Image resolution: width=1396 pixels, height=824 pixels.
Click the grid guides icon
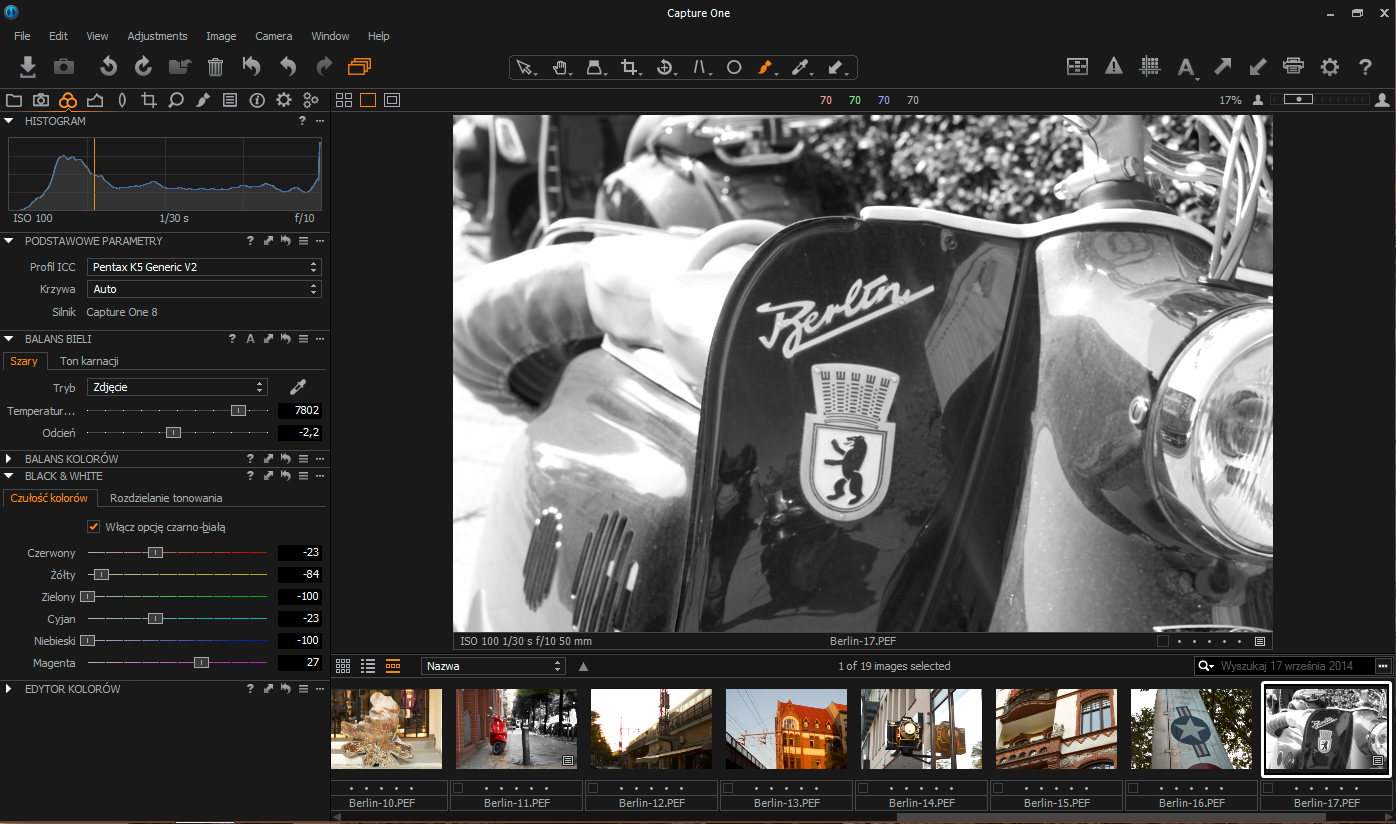click(x=1150, y=67)
